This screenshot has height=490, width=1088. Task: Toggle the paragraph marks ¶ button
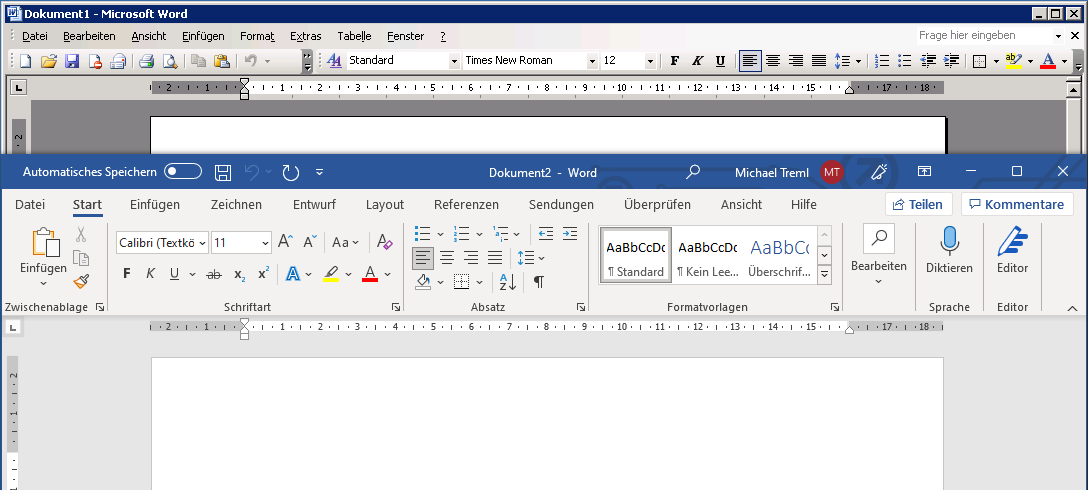[538, 282]
